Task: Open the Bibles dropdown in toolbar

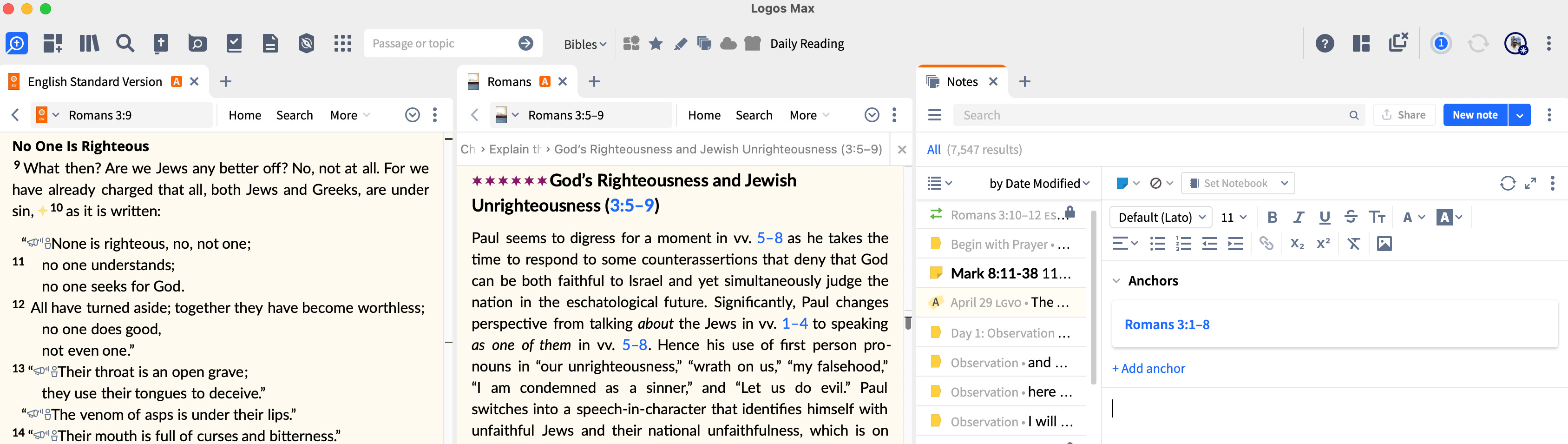Action: click(584, 44)
